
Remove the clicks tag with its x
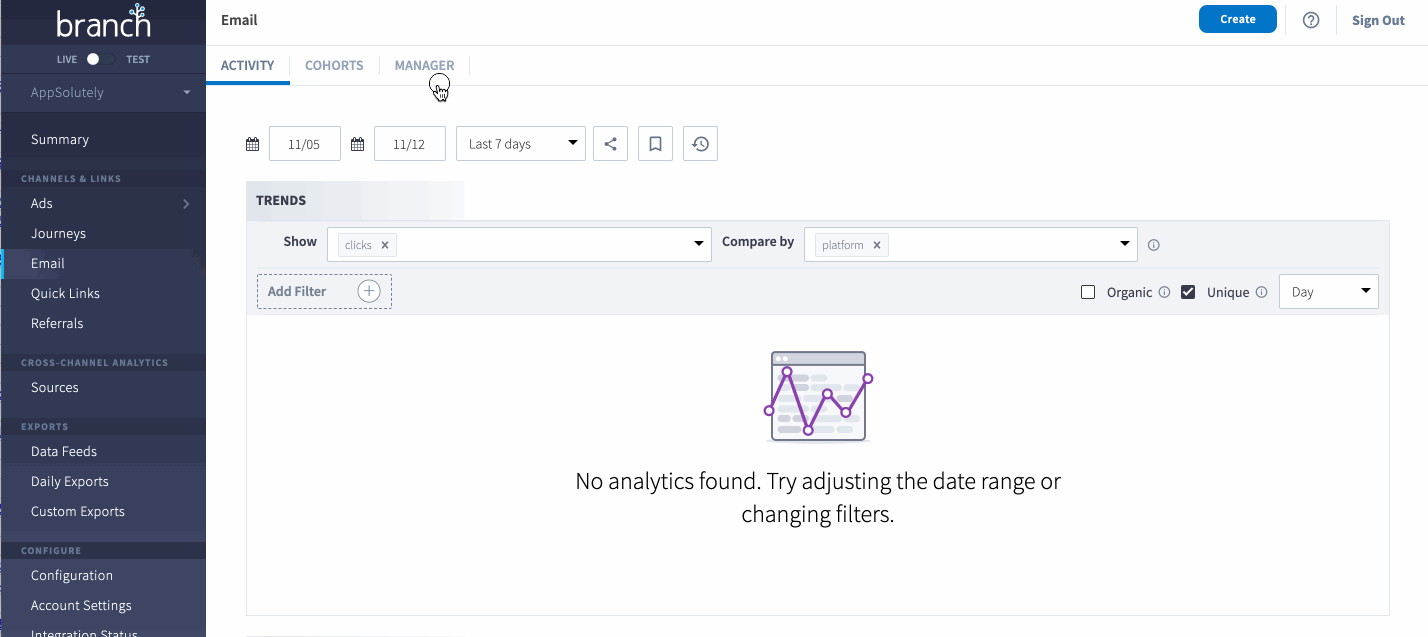click(x=384, y=245)
